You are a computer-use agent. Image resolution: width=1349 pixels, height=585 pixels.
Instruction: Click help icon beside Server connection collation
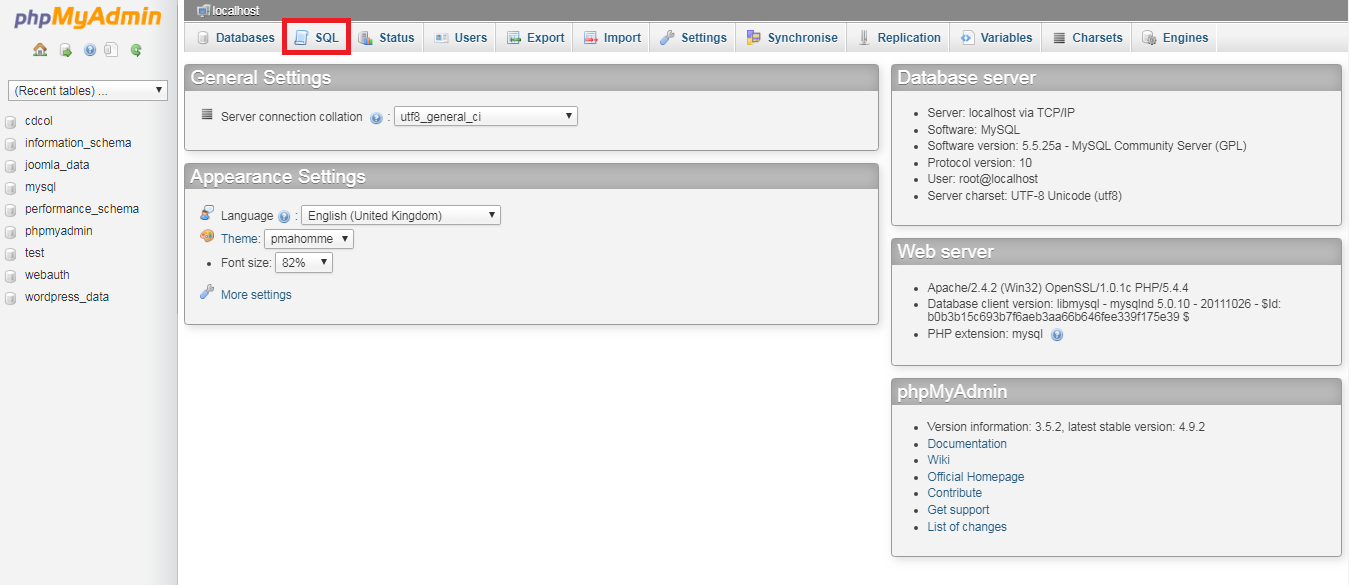[376, 118]
